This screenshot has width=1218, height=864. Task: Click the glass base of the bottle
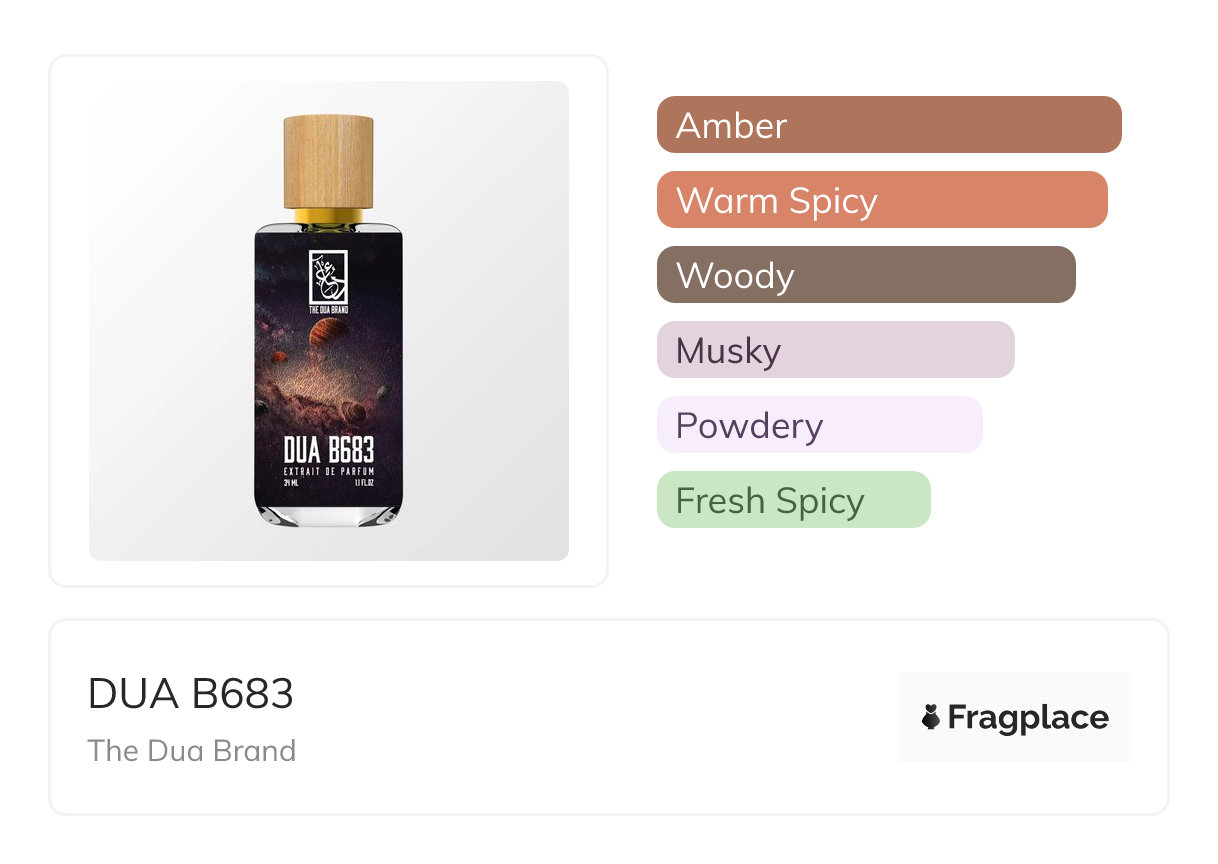329,513
